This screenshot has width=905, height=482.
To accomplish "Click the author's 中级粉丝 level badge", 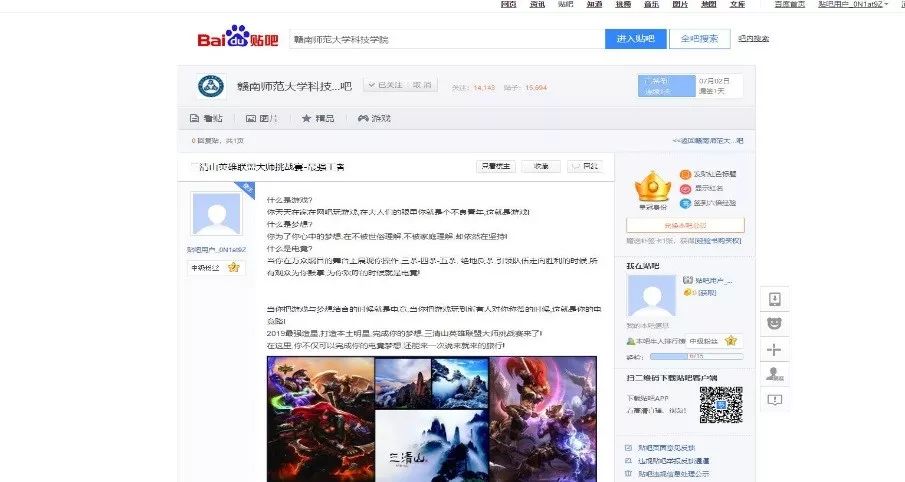I will pos(216,268).
